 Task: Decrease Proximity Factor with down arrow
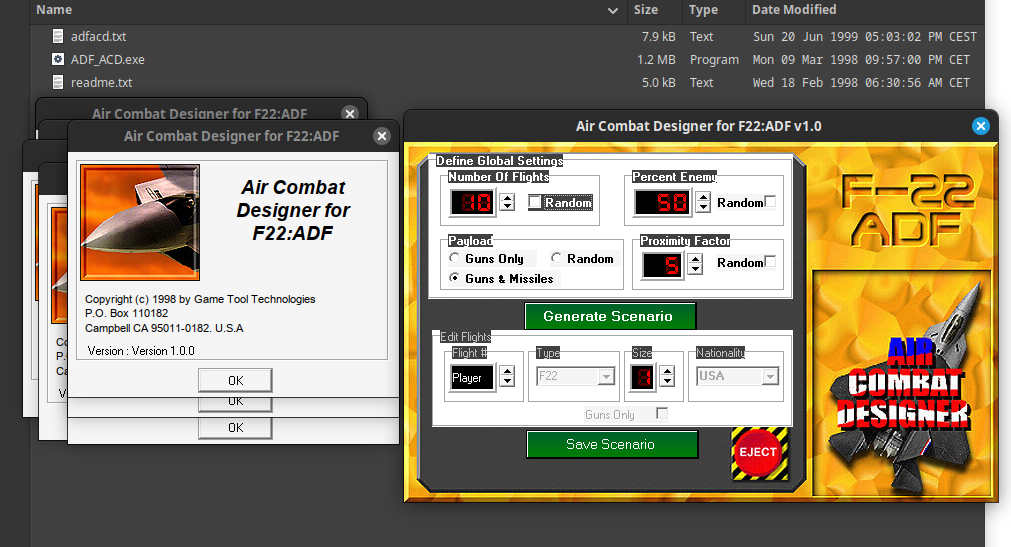click(695, 269)
